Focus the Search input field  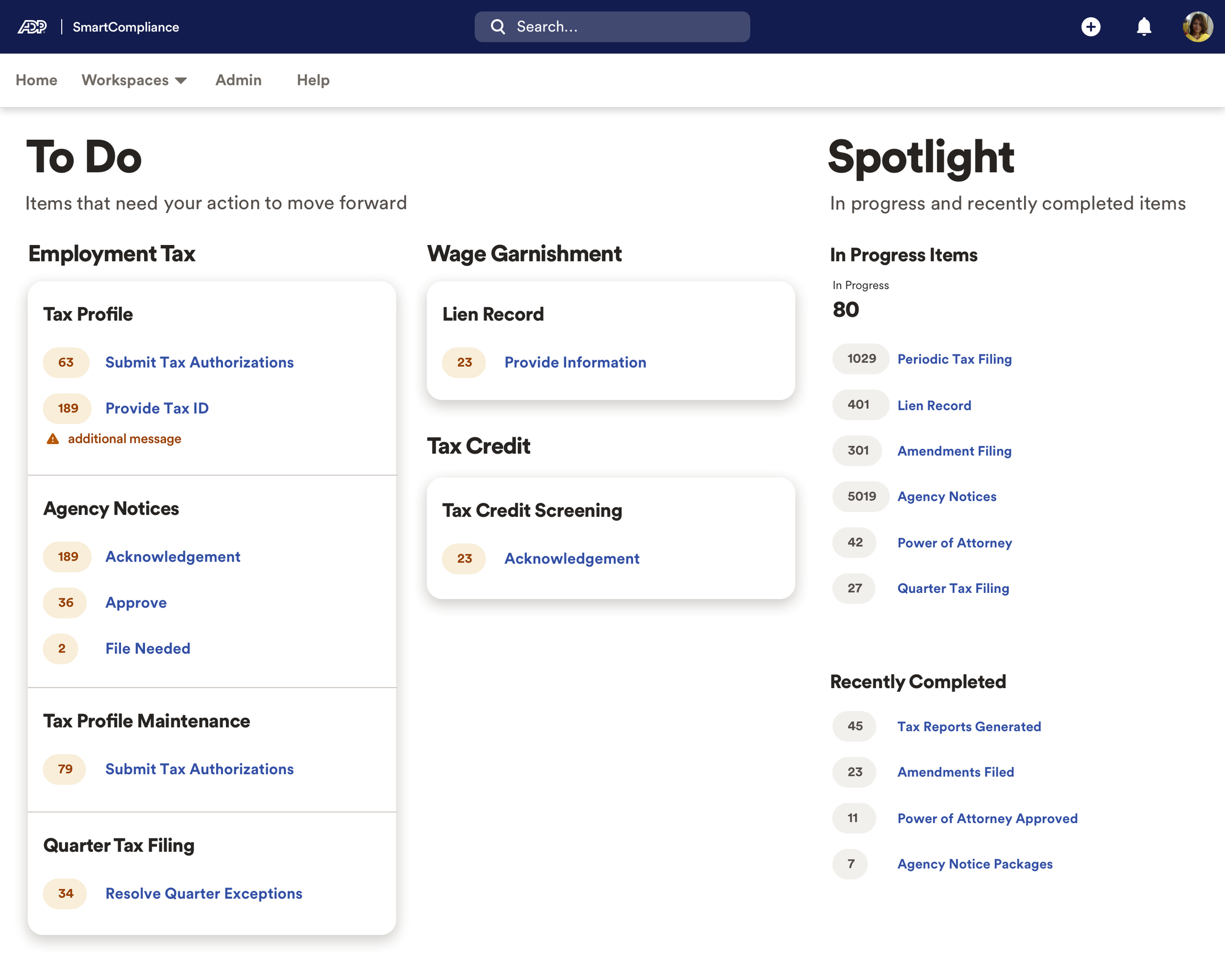tap(625, 26)
